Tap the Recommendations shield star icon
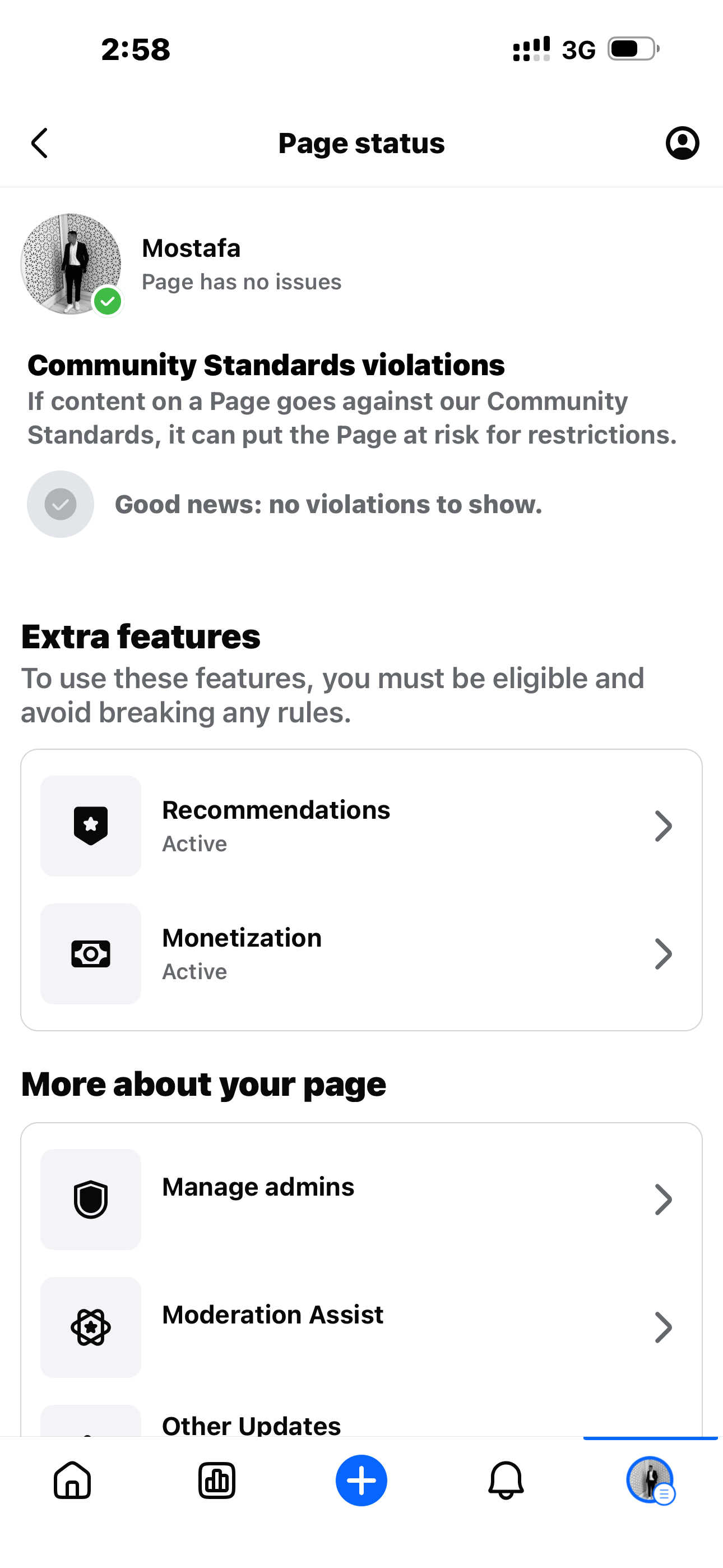The height and width of the screenshot is (1568, 723). (91, 826)
